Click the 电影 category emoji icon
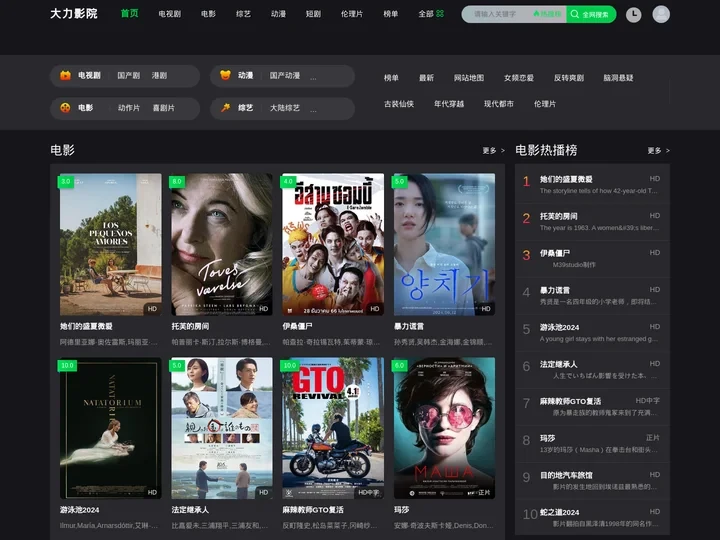The height and width of the screenshot is (540, 720). [x=65, y=108]
